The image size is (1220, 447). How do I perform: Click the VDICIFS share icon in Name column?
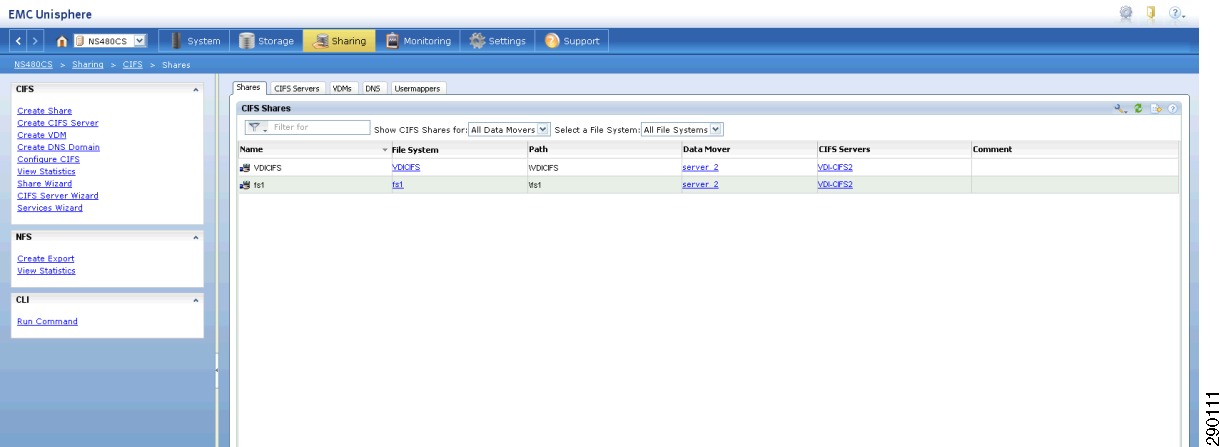tap(245, 168)
